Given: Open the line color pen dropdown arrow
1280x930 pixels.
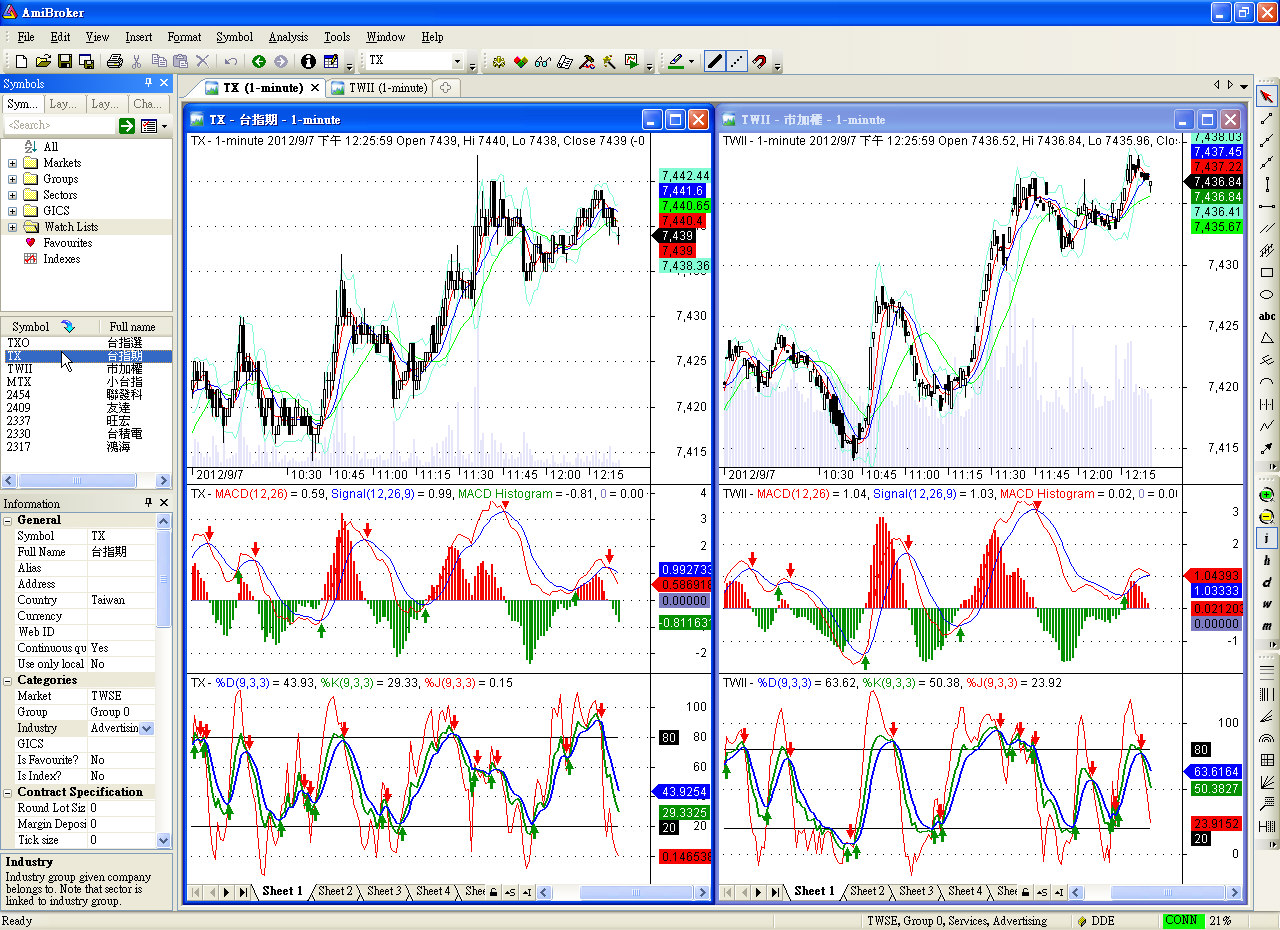Looking at the screenshot, I should coord(690,61).
